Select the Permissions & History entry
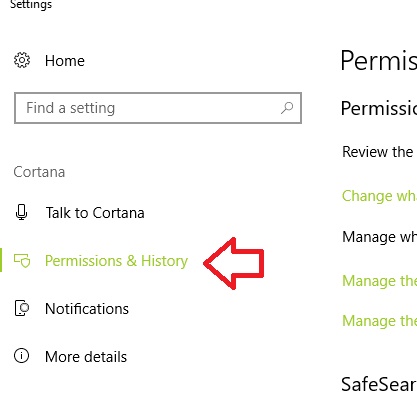417x416 pixels. point(116,261)
